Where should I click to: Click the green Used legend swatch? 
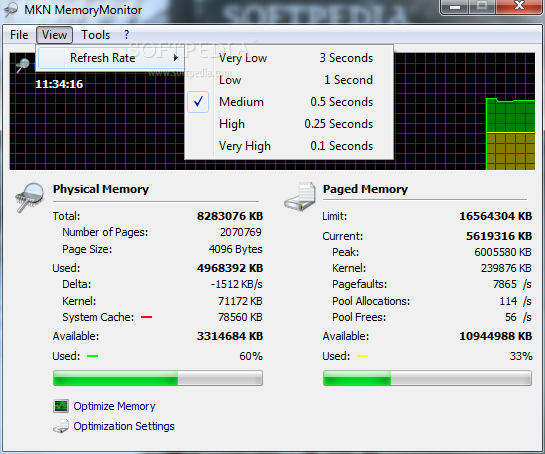(x=92, y=356)
